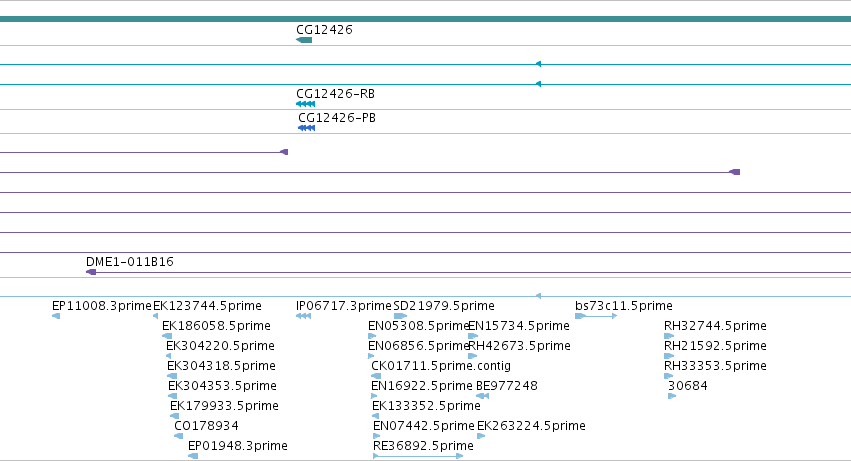Click the bs73c11.5prime feature line

596,316
